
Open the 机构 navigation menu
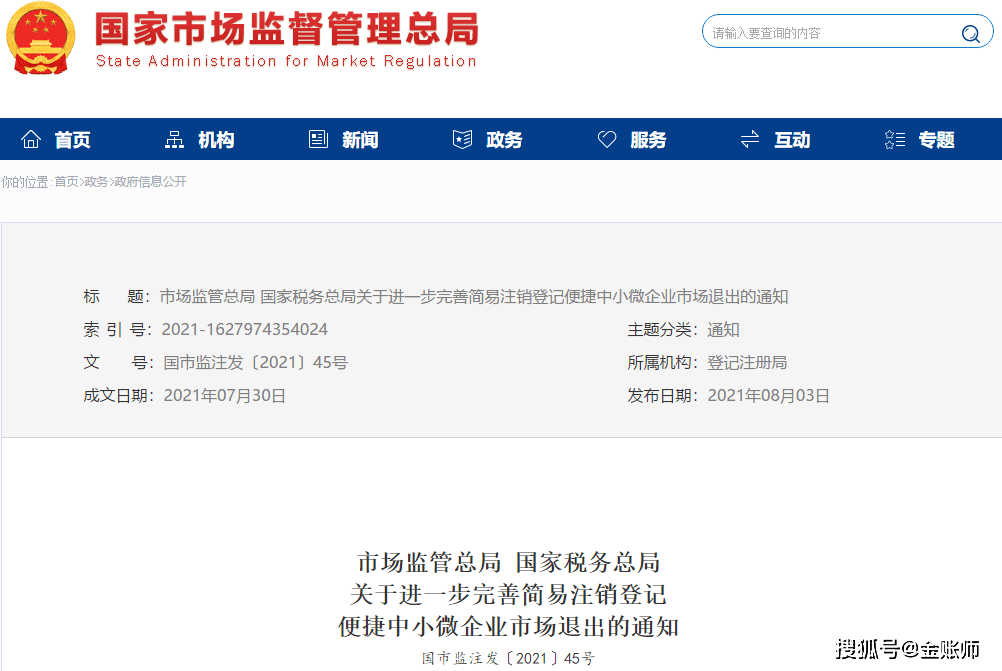pyautogui.click(x=215, y=140)
